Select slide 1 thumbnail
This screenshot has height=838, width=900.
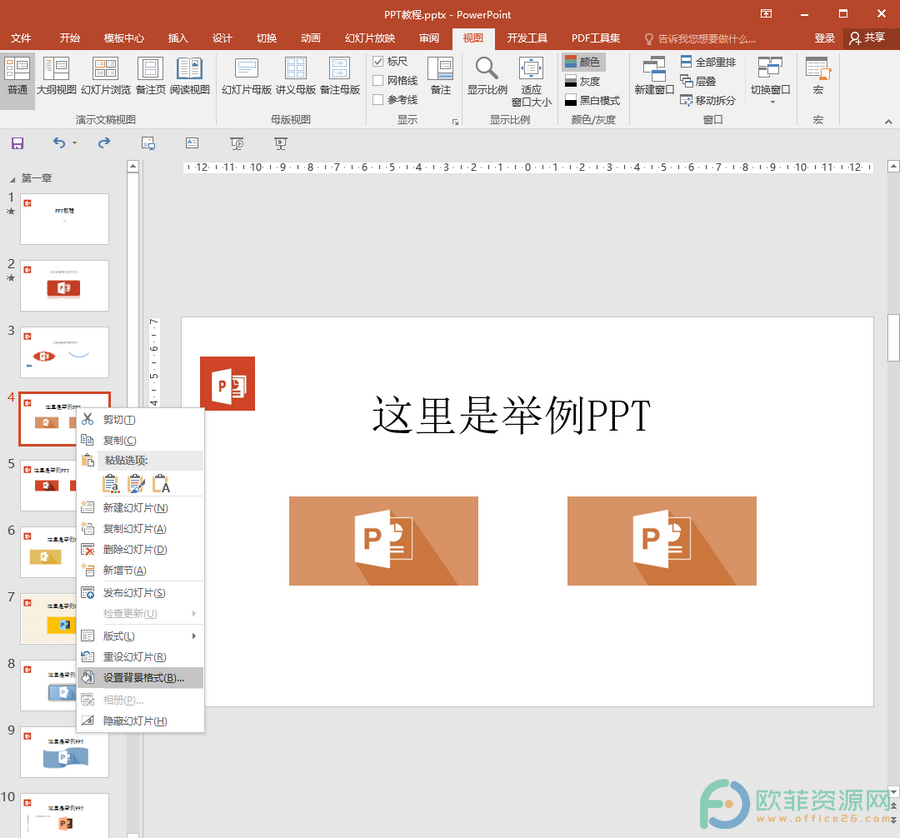[x=64, y=219]
